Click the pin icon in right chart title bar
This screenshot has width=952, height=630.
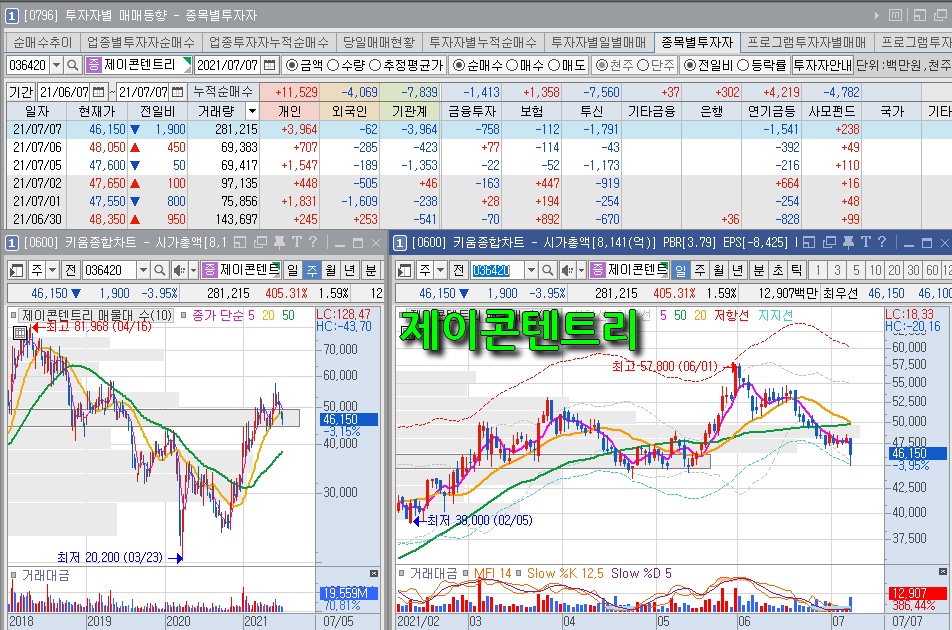tap(849, 243)
